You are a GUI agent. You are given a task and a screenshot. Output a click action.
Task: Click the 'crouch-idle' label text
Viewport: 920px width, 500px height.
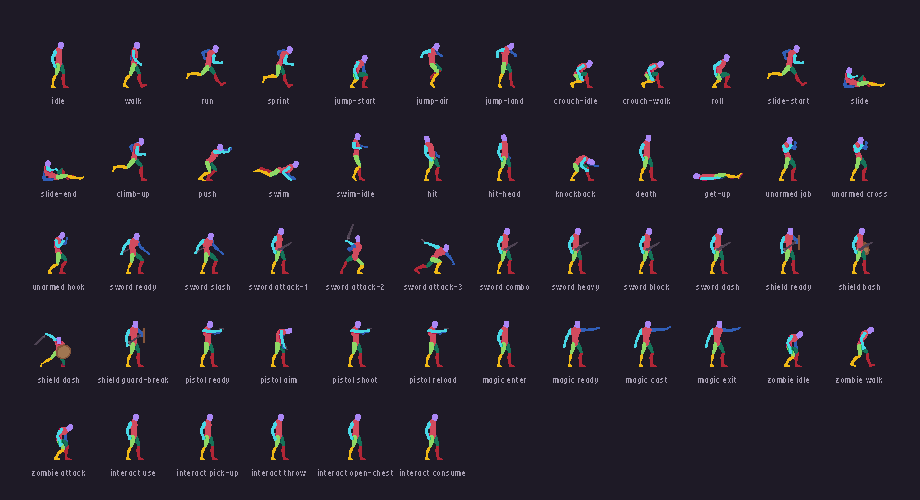coord(576,101)
